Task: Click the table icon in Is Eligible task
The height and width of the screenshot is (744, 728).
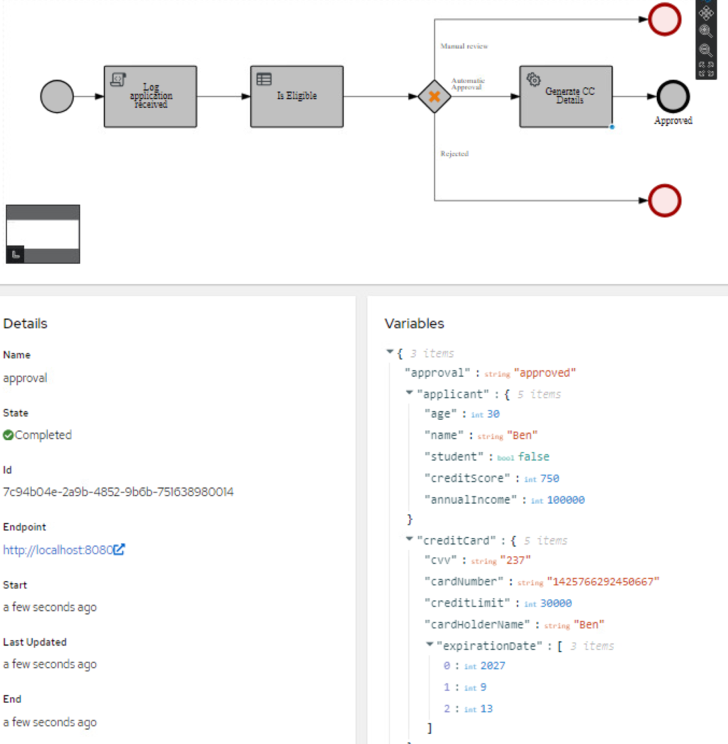Action: tap(264, 79)
